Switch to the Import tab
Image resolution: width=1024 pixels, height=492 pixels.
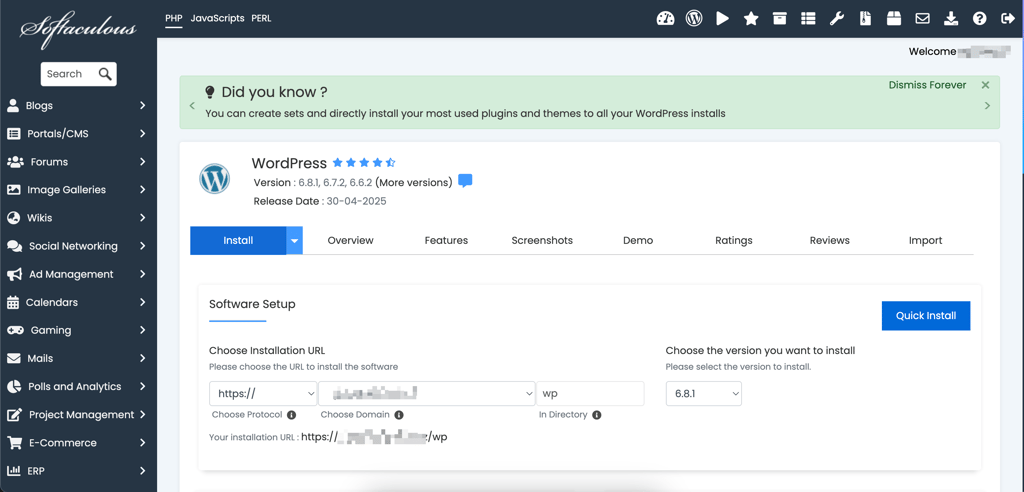pyautogui.click(x=925, y=240)
